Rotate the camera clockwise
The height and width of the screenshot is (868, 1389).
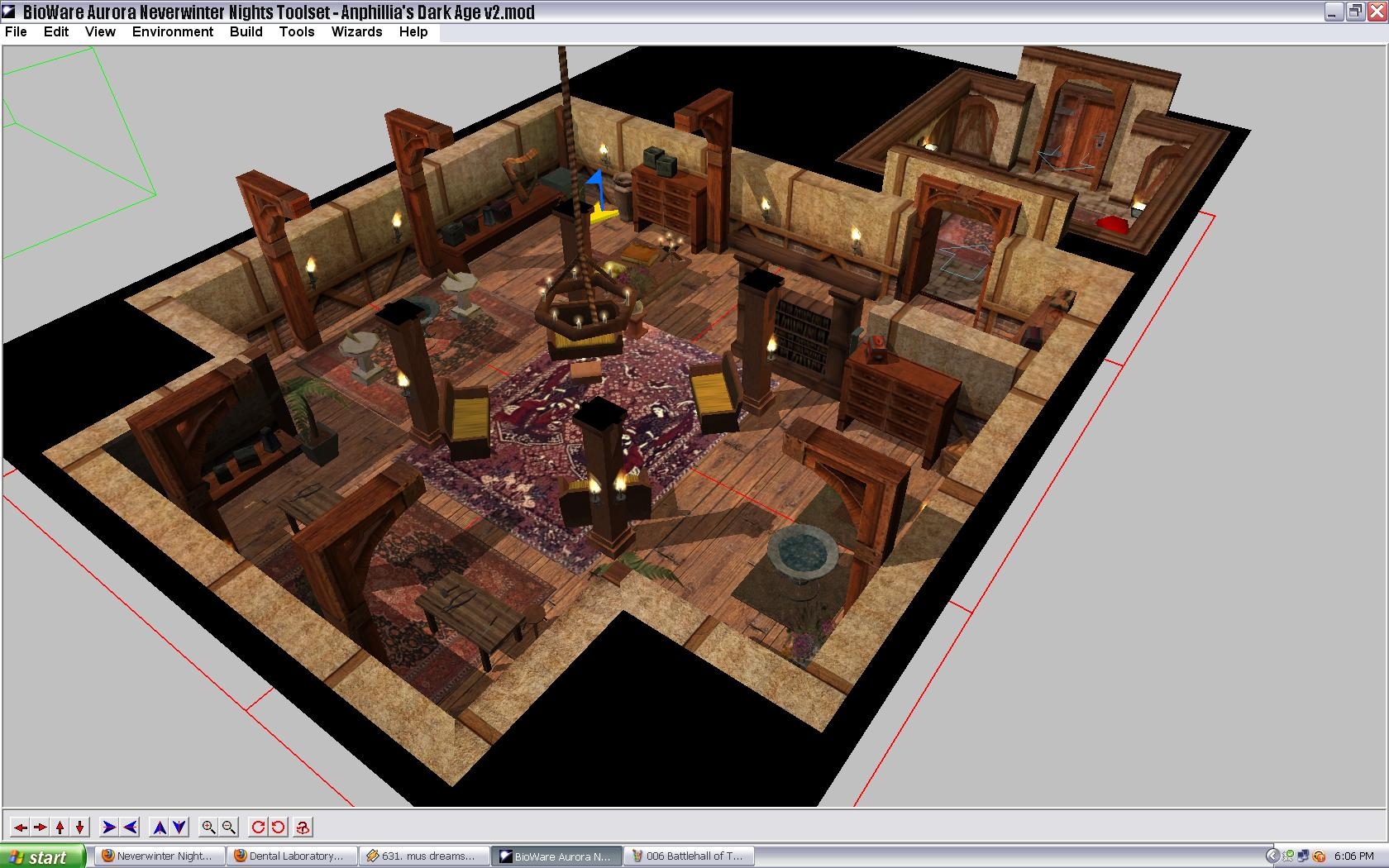[258, 827]
